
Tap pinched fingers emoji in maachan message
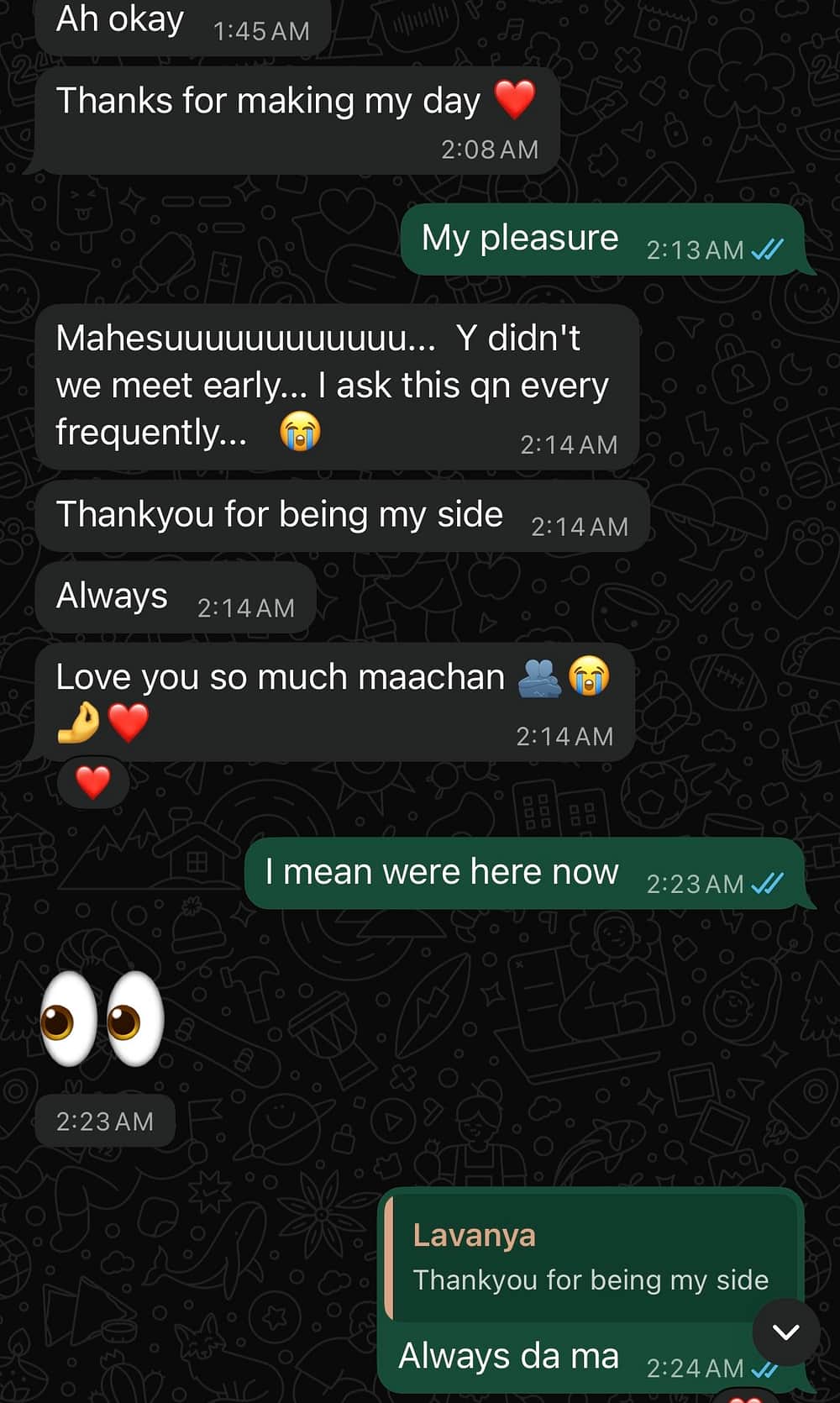pyautogui.click(x=78, y=723)
